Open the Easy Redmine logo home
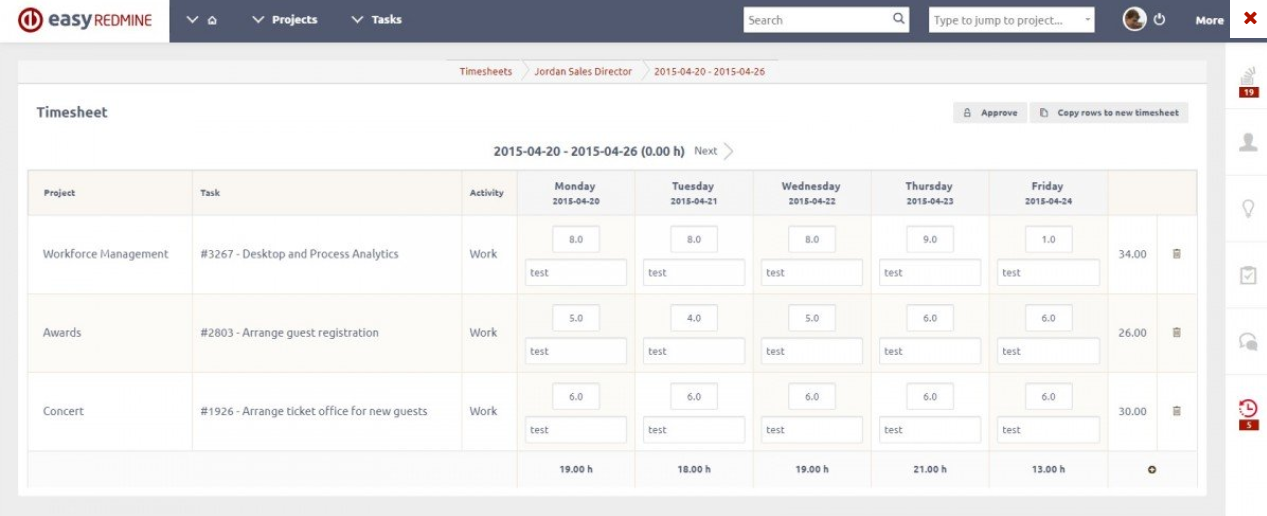The image size is (1267, 516). [85, 20]
